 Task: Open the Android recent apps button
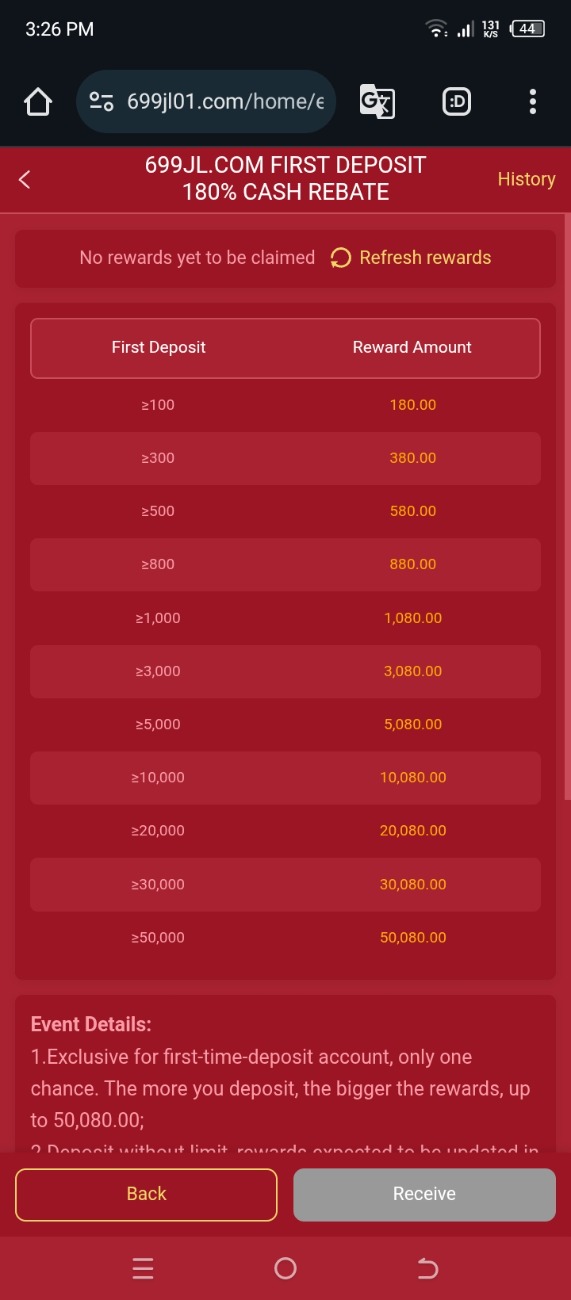142,1269
